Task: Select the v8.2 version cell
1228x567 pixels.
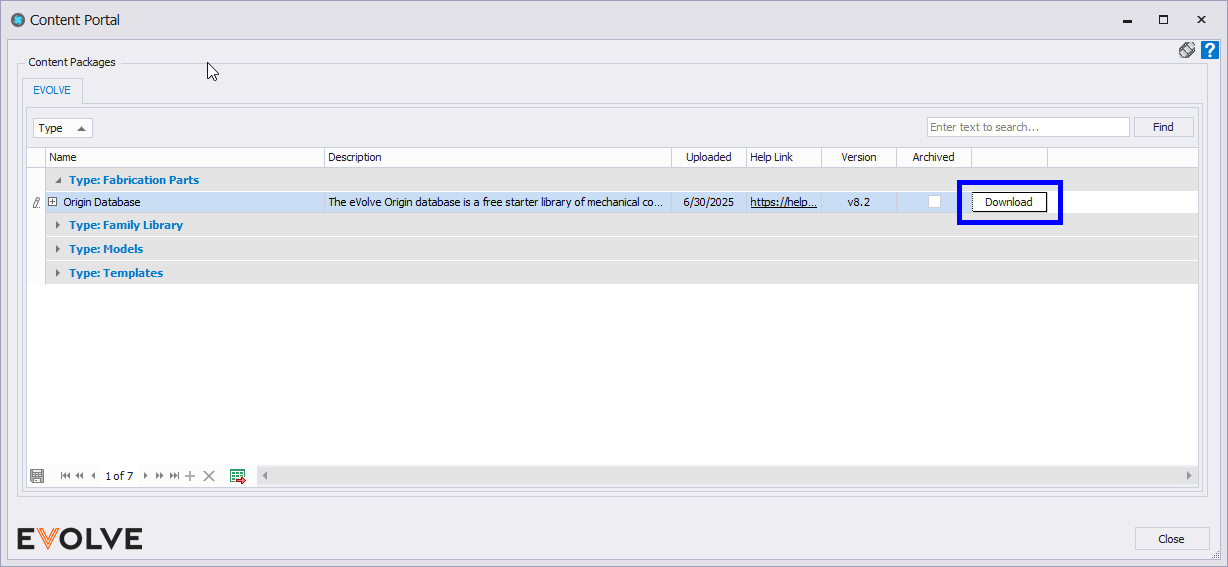Action: tap(859, 202)
